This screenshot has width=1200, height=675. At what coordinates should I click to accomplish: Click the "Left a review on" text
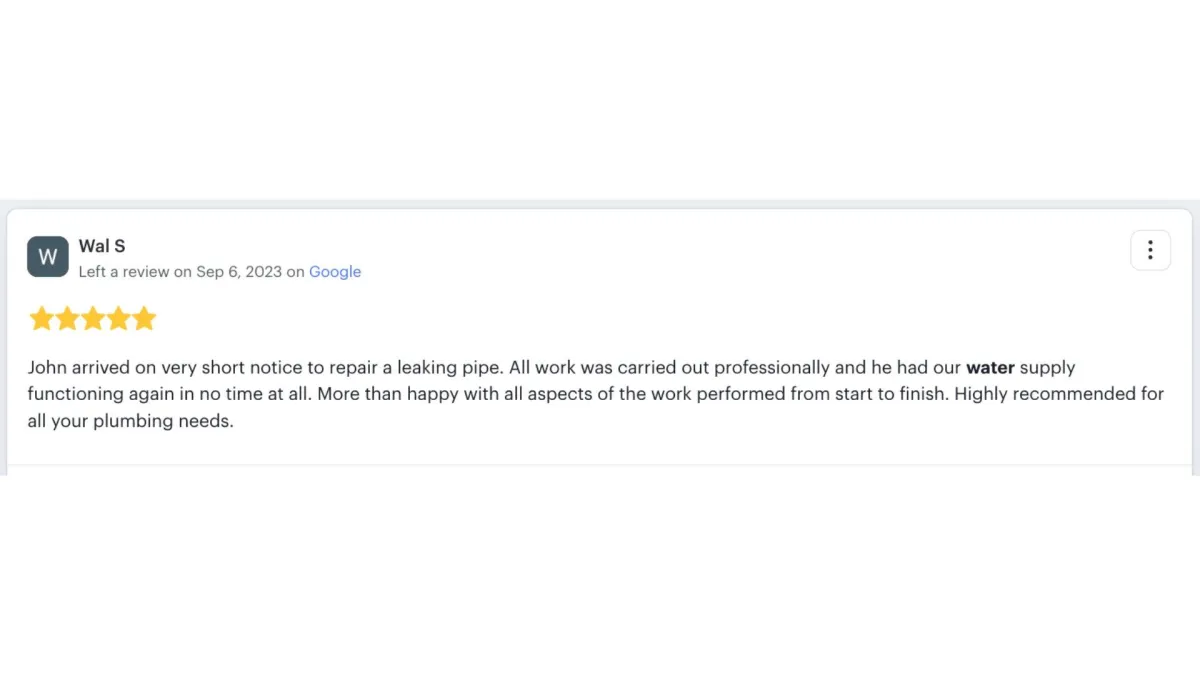(x=135, y=272)
